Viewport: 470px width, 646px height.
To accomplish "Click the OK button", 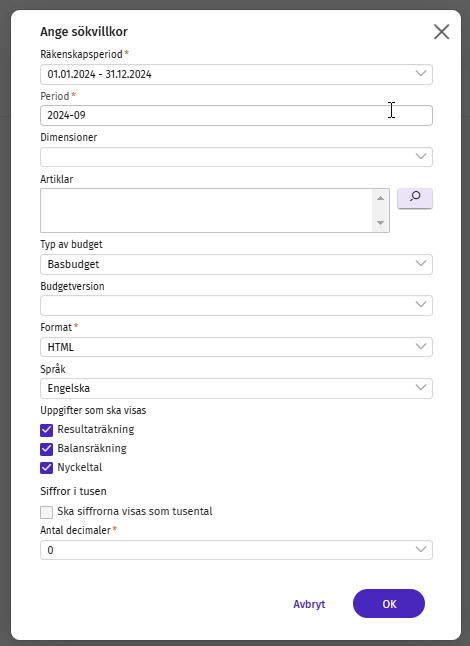I will (x=389, y=604).
